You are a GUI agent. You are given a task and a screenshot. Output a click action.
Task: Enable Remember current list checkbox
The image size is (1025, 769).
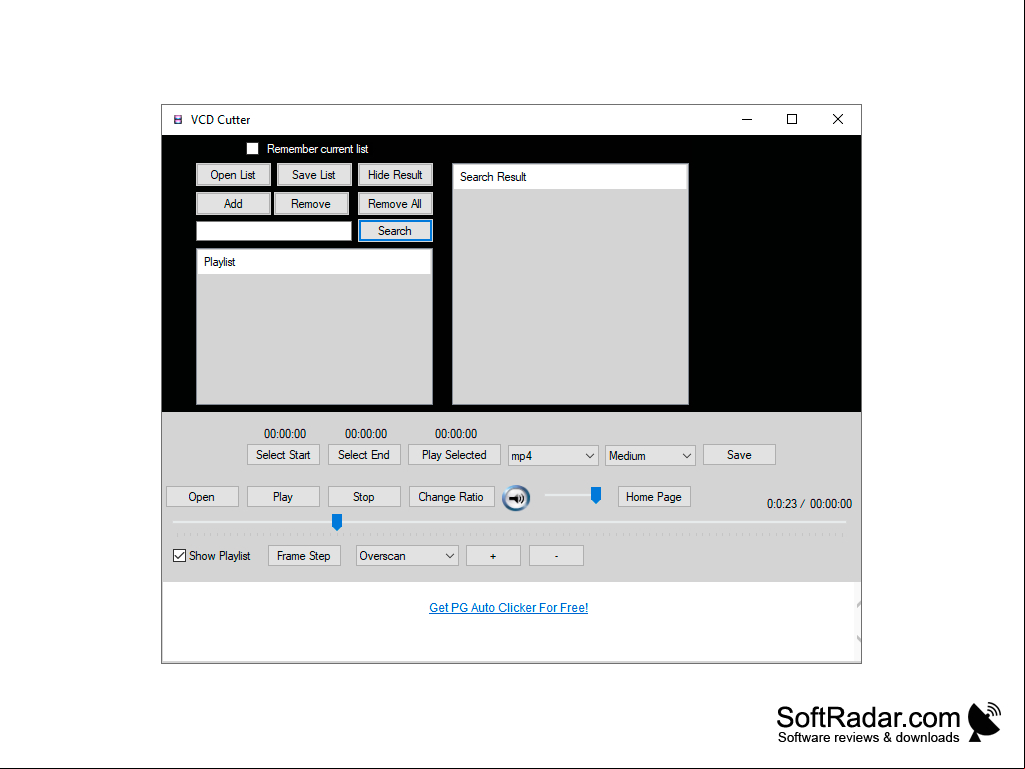click(x=252, y=148)
